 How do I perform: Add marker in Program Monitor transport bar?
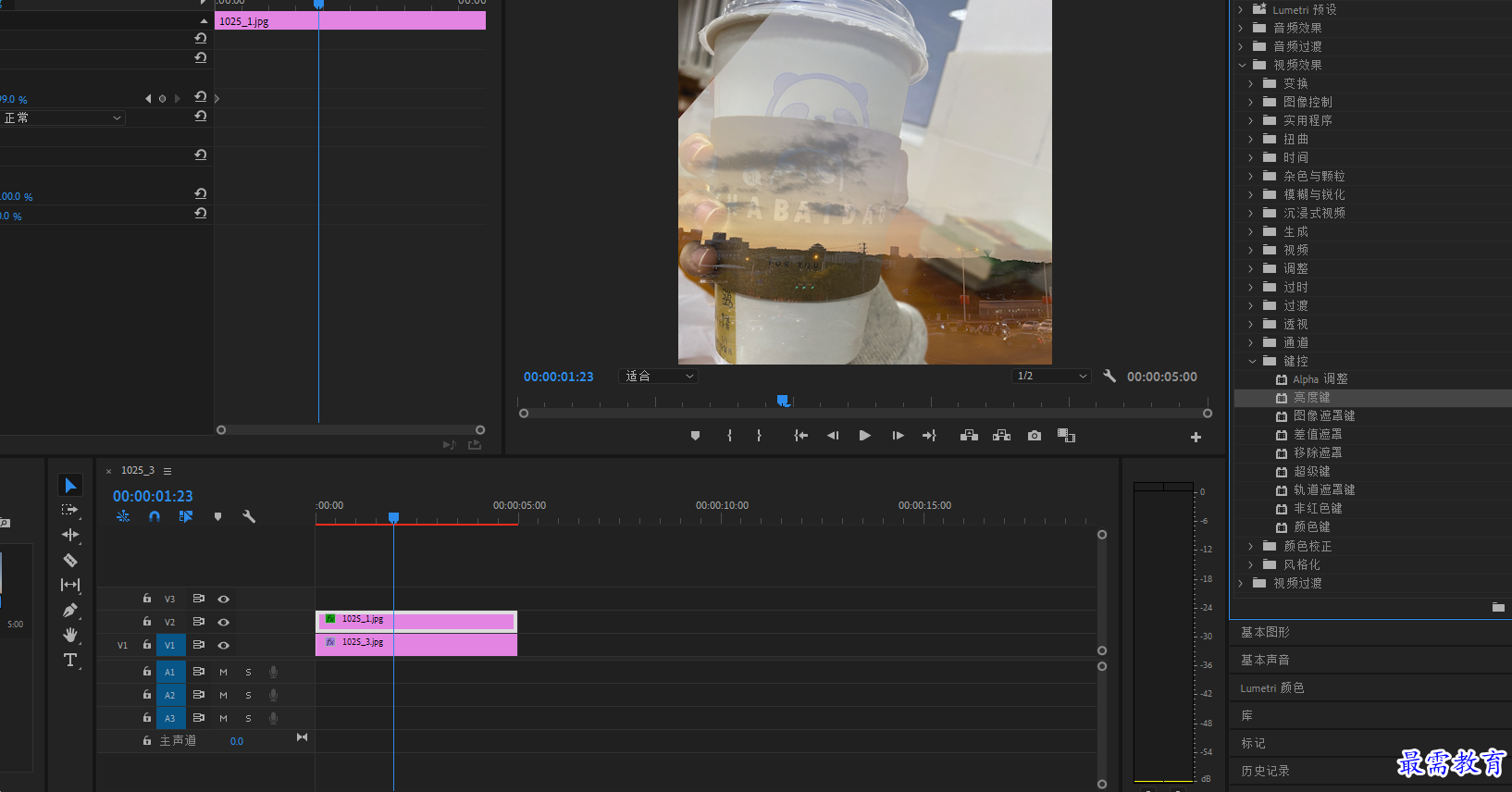[695, 436]
